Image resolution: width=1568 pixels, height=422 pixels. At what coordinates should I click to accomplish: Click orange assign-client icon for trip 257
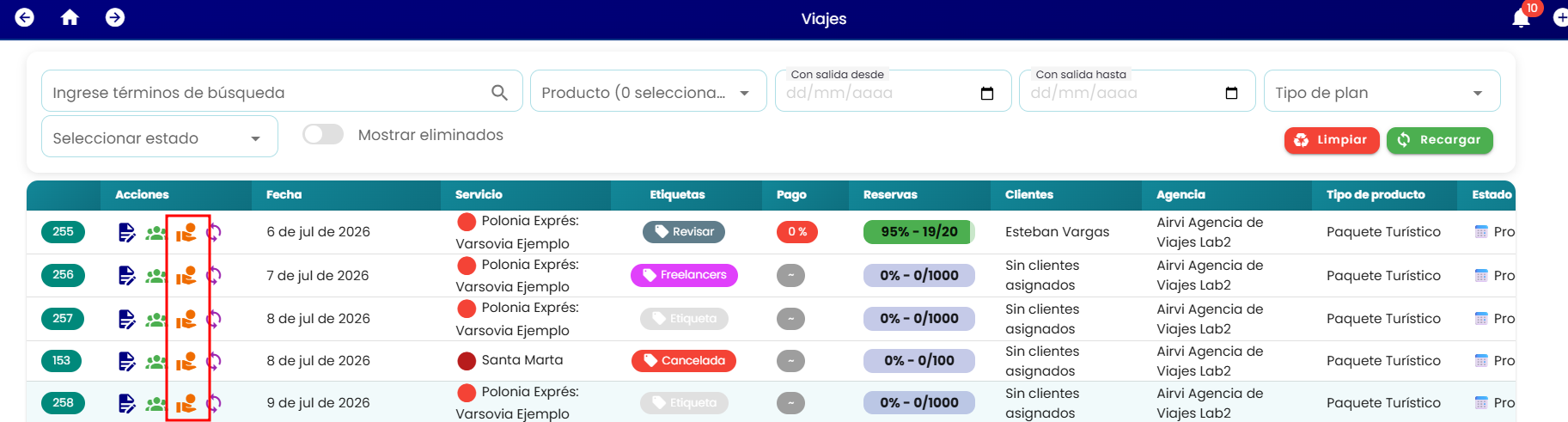186,319
